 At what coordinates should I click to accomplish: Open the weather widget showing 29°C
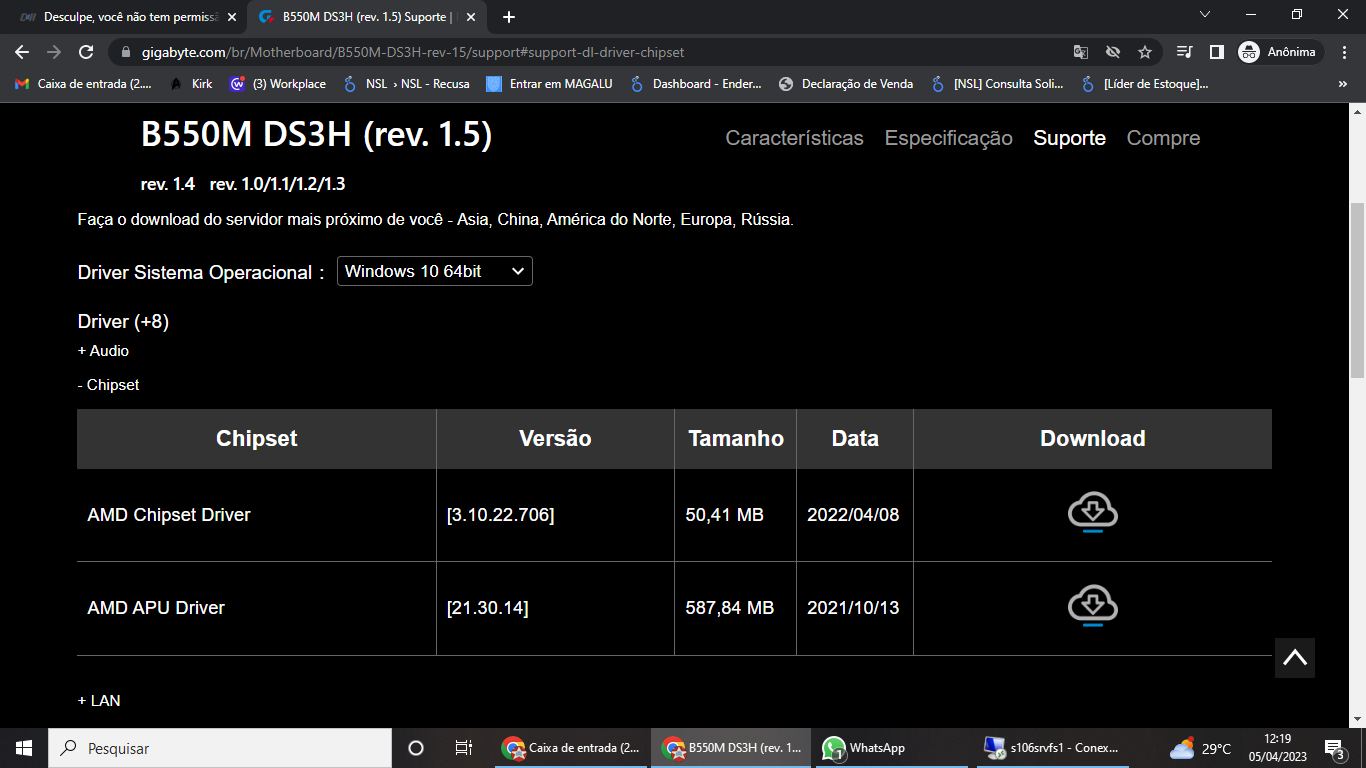point(1201,748)
